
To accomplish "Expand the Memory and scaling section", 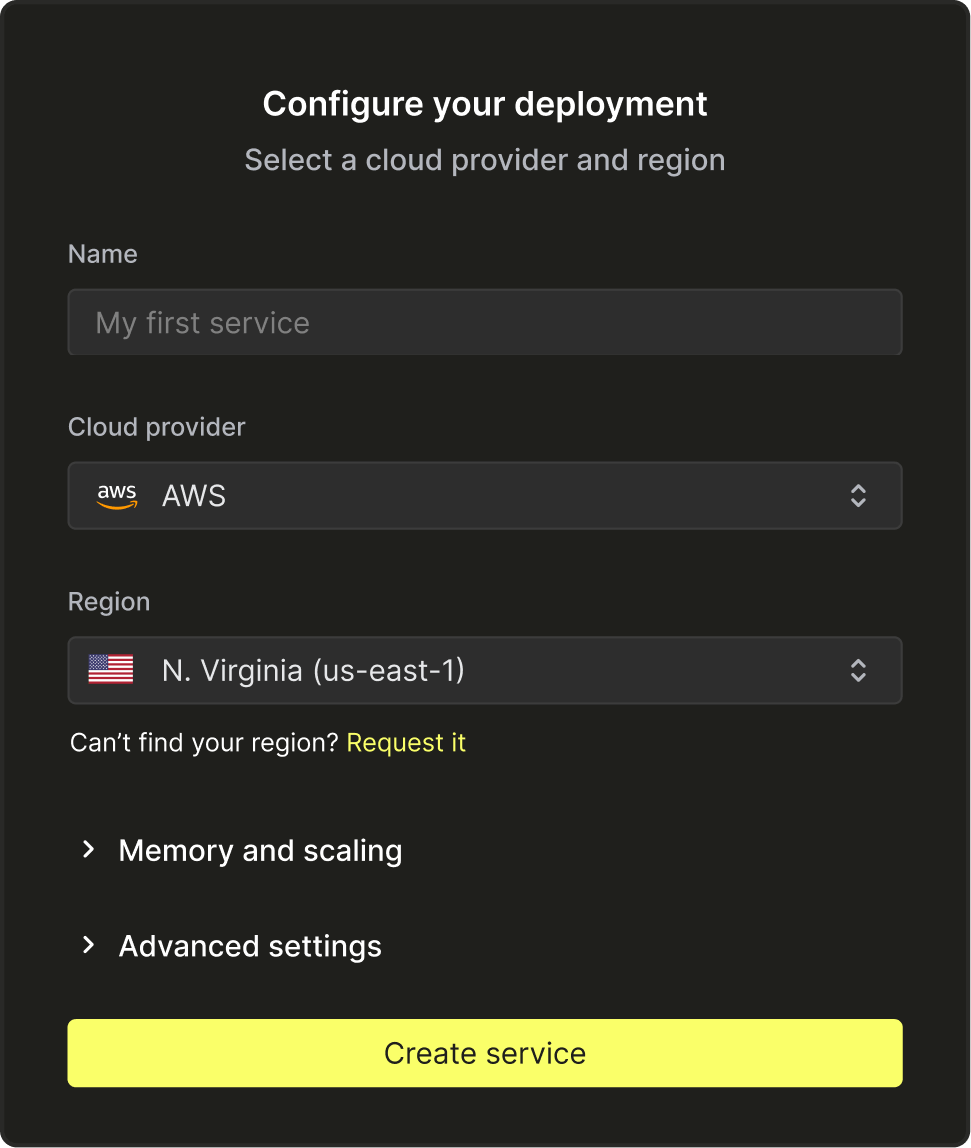I will coord(260,850).
